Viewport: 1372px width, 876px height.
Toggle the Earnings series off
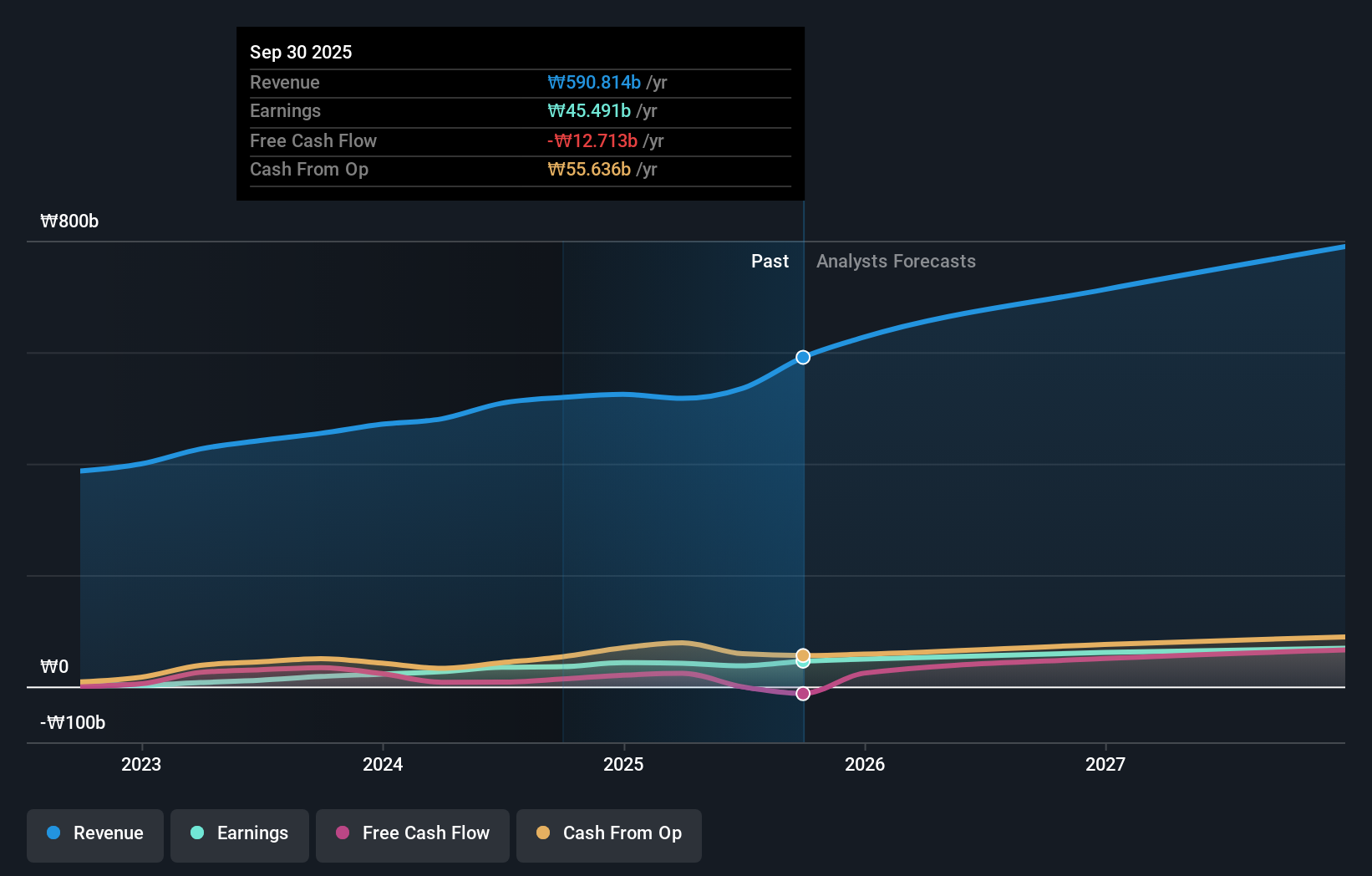pos(239,833)
